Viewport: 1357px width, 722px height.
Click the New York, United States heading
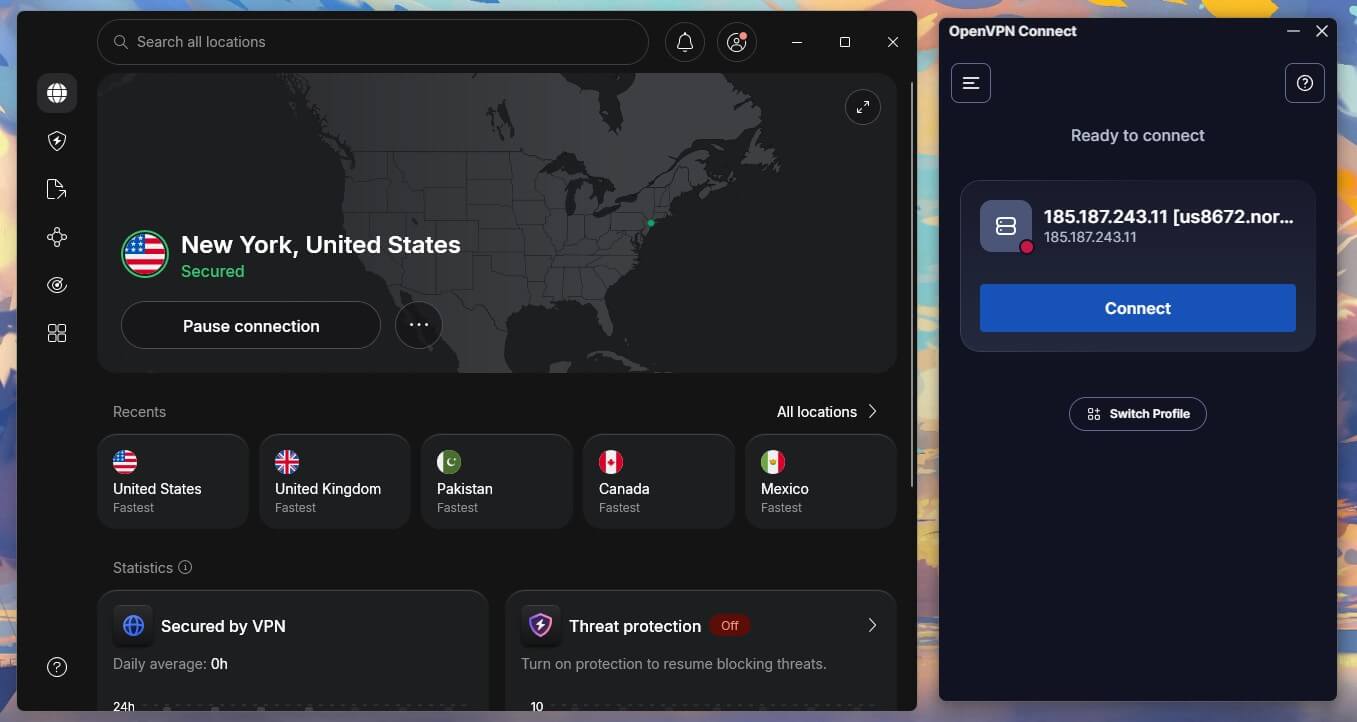tap(321, 245)
